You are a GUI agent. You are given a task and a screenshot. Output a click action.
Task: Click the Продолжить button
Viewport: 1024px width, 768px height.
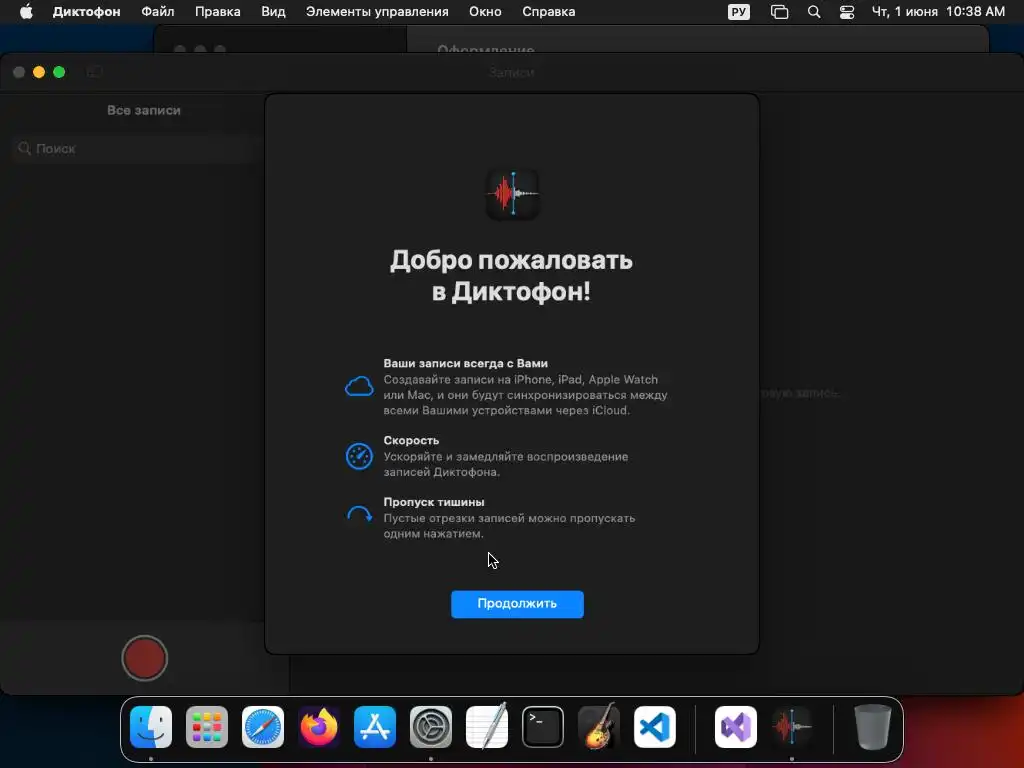[x=517, y=604]
